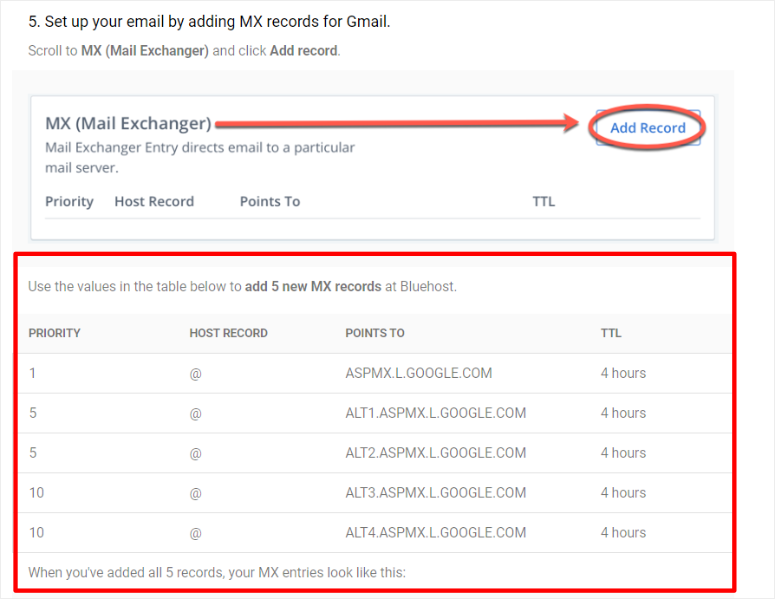Select the uppercase TTL table header
This screenshot has width=775, height=599.
tap(611, 333)
